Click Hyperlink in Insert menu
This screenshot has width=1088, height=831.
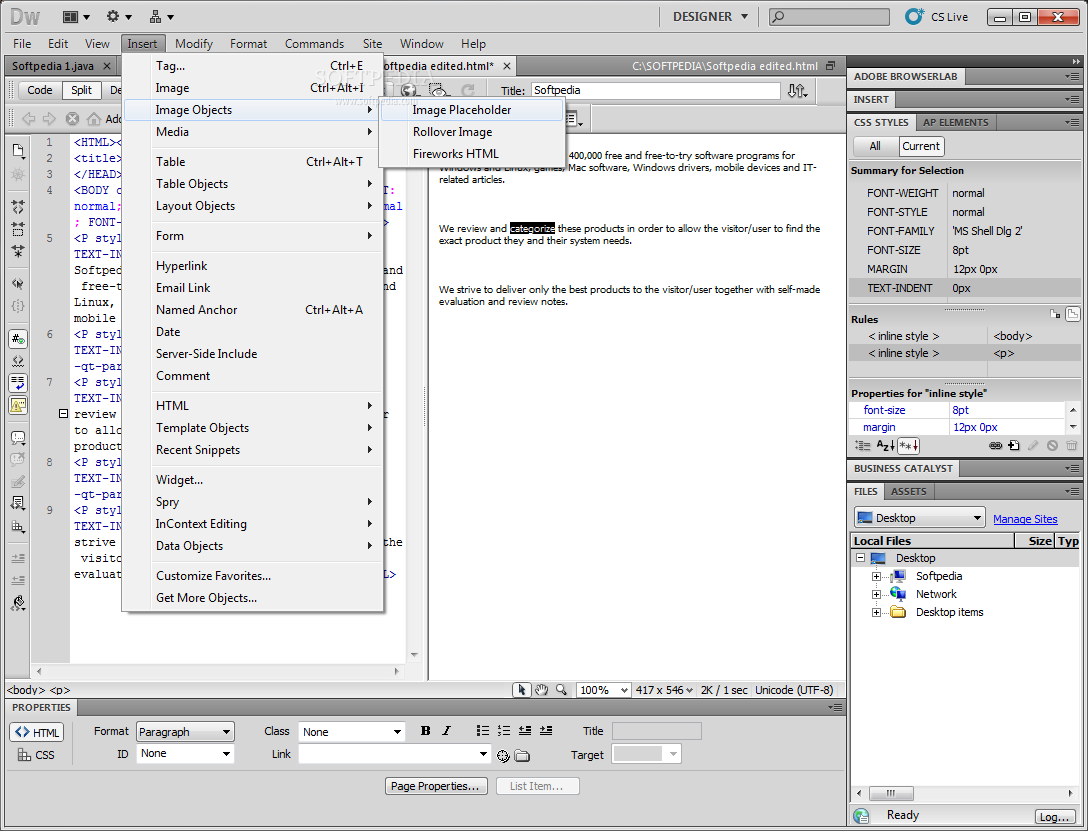click(253, 266)
